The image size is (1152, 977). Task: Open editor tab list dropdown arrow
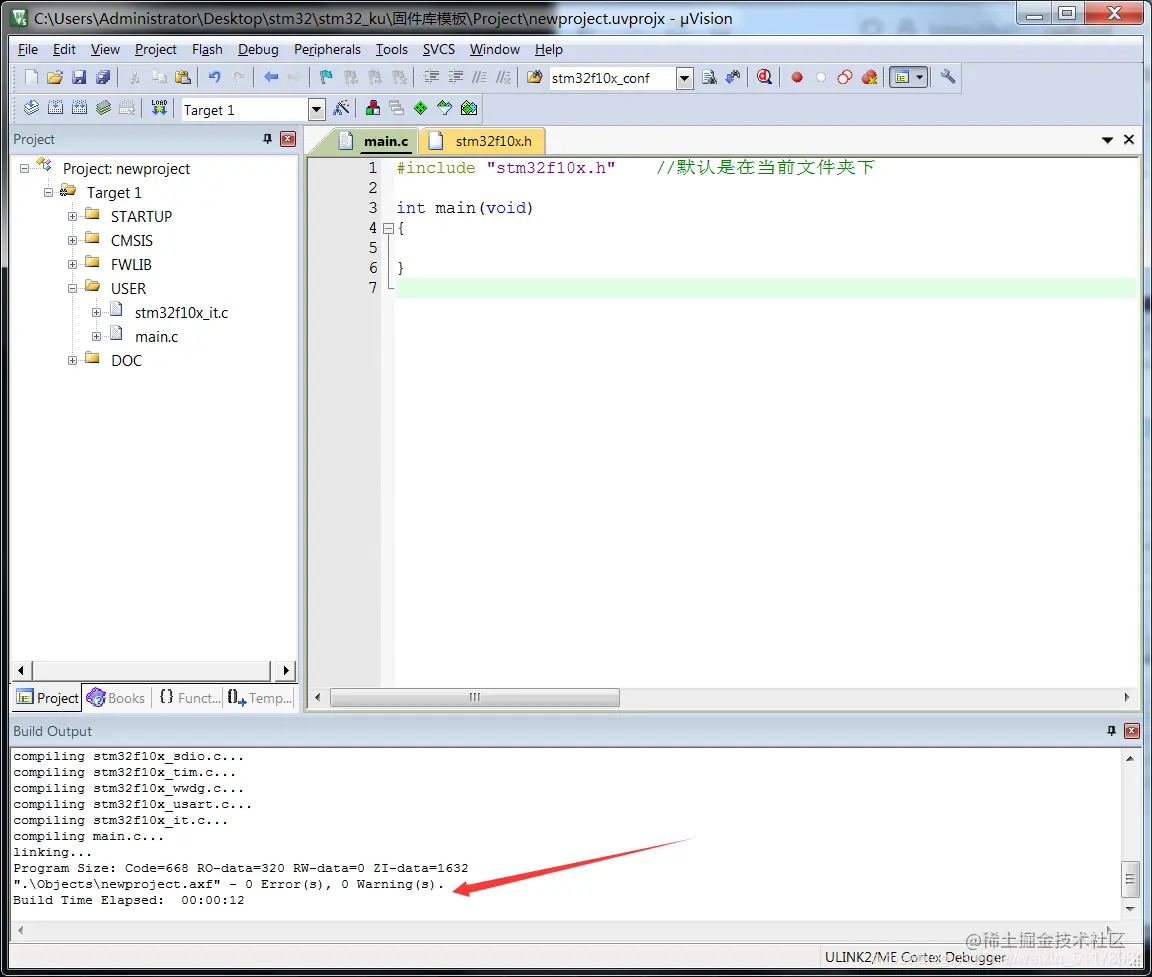[1107, 140]
